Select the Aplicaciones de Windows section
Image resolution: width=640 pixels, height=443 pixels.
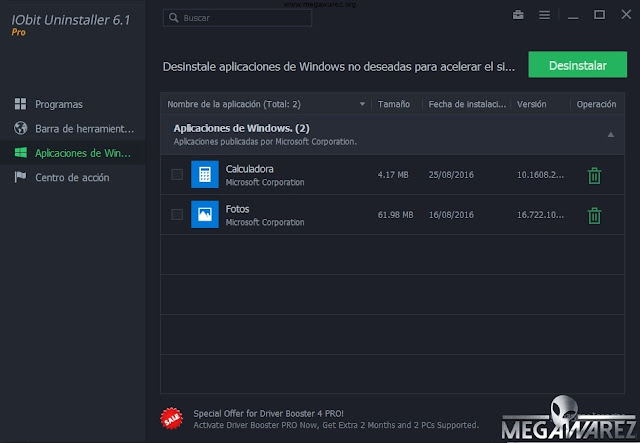(x=73, y=153)
